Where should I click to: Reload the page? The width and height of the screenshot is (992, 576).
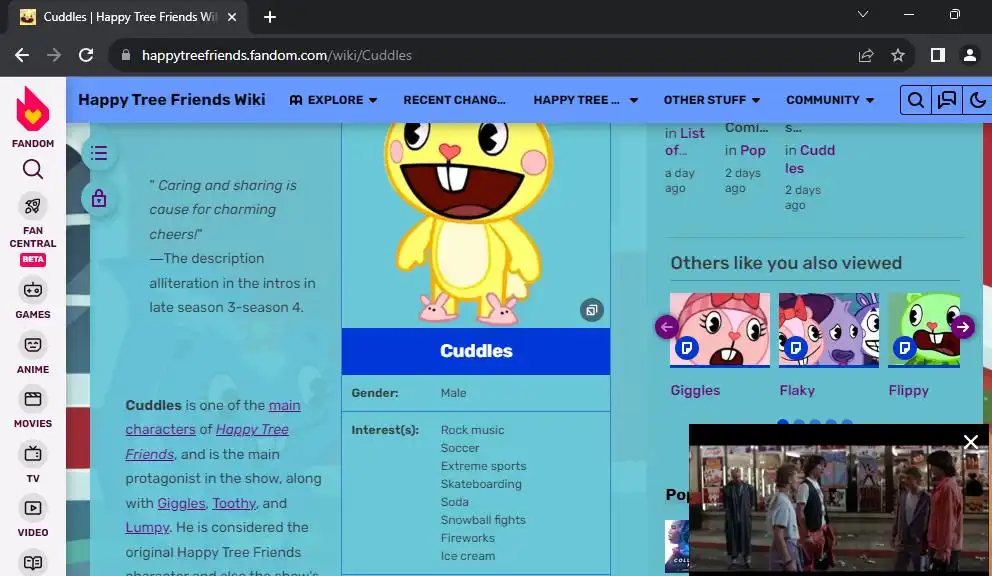(x=86, y=56)
